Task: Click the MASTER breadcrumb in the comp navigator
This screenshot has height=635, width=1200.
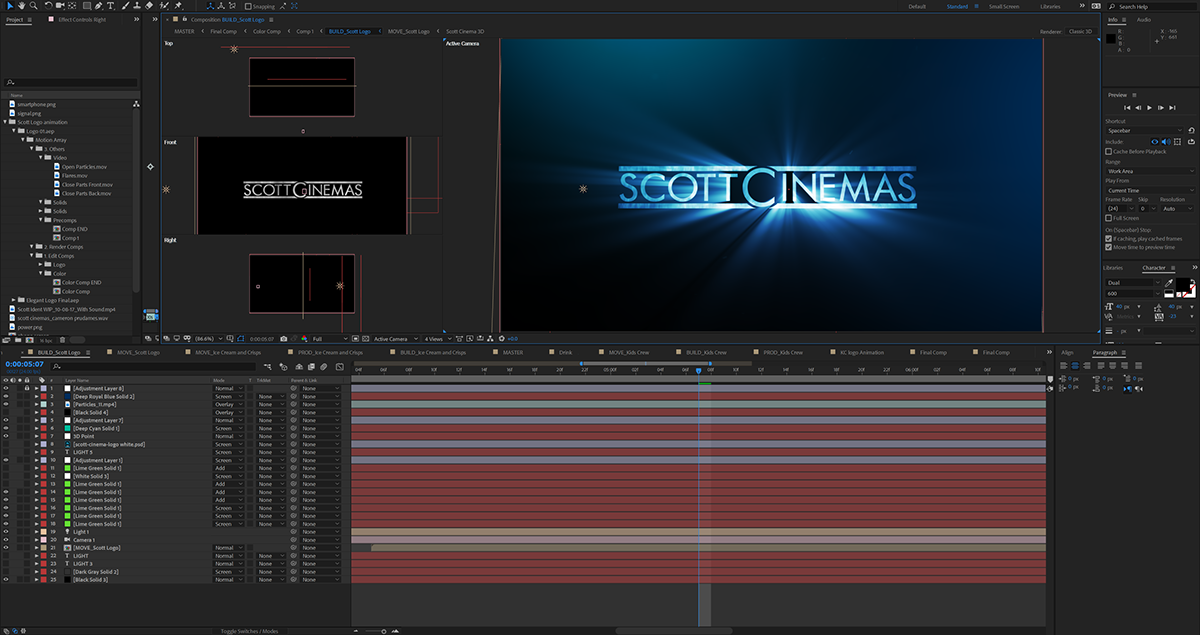Action: [184, 31]
